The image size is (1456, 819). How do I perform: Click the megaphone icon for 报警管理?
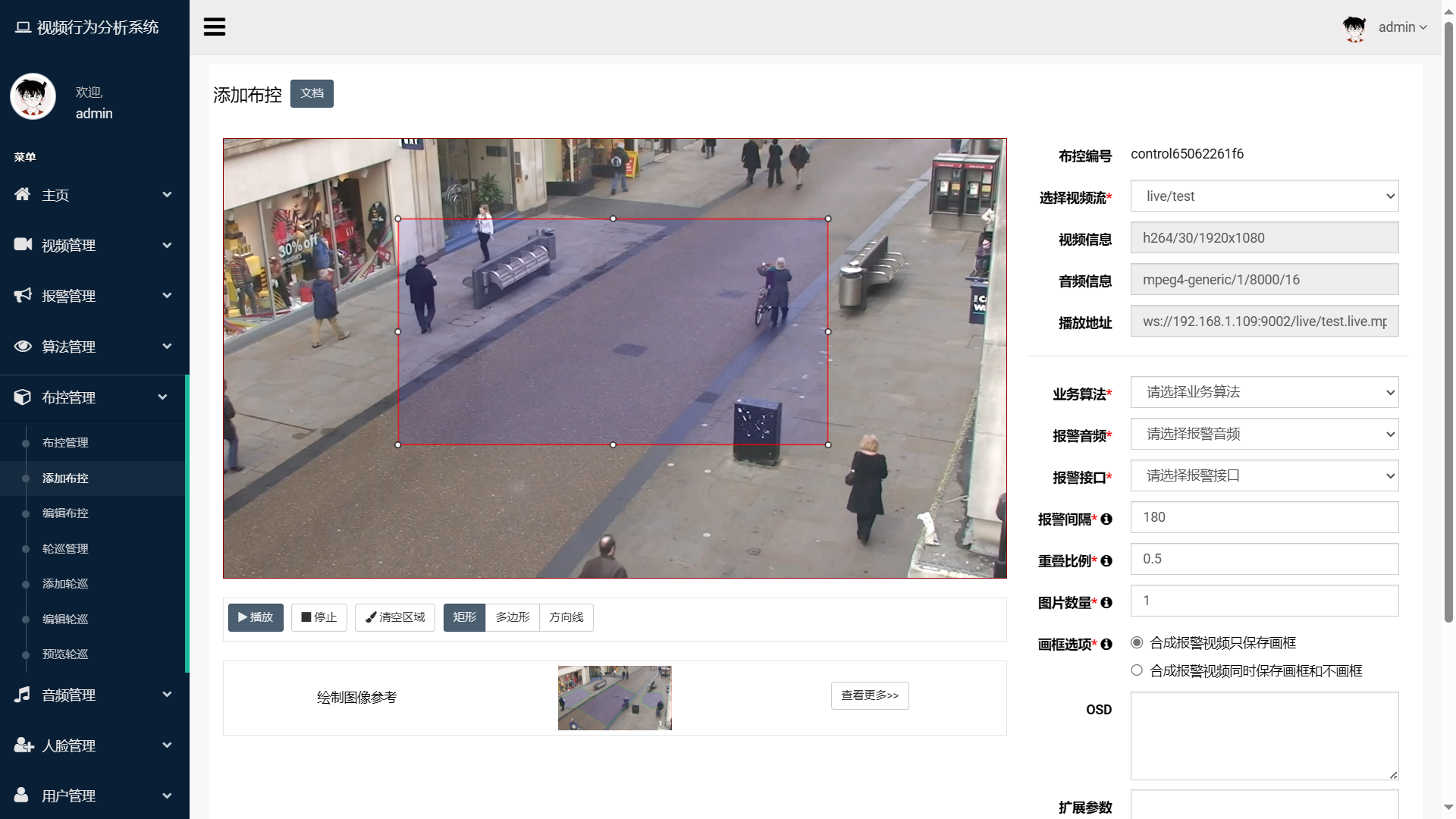pos(23,295)
